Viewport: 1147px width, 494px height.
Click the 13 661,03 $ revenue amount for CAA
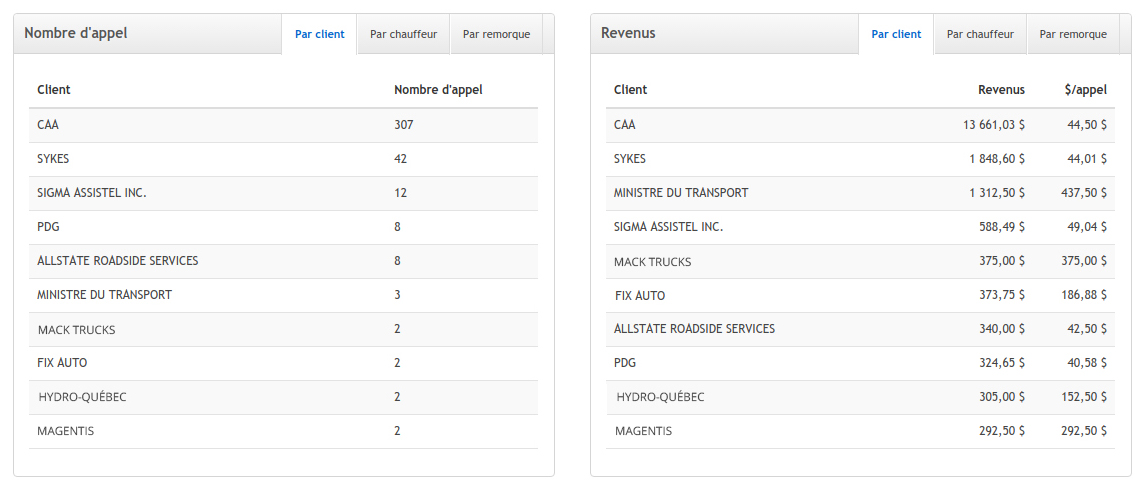click(x=993, y=125)
